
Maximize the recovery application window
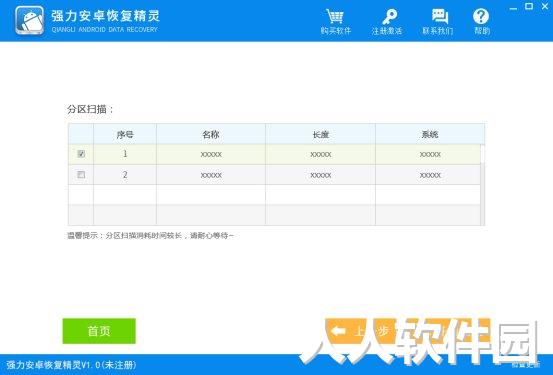tap(529, 6)
